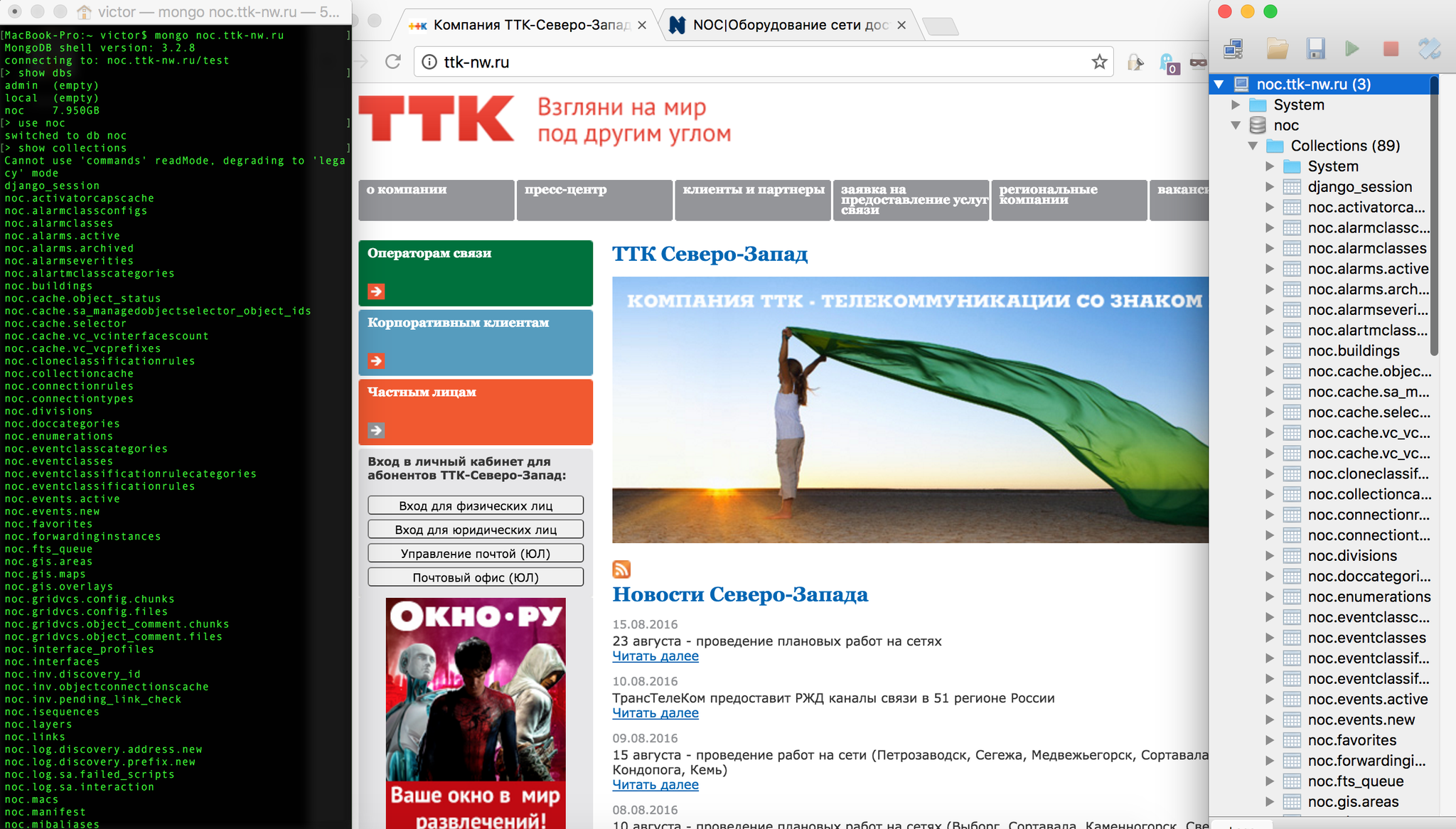The width and height of the screenshot is (1456, 829).
Task: Open the orange RSS feed icon
Action: [621, 569]
